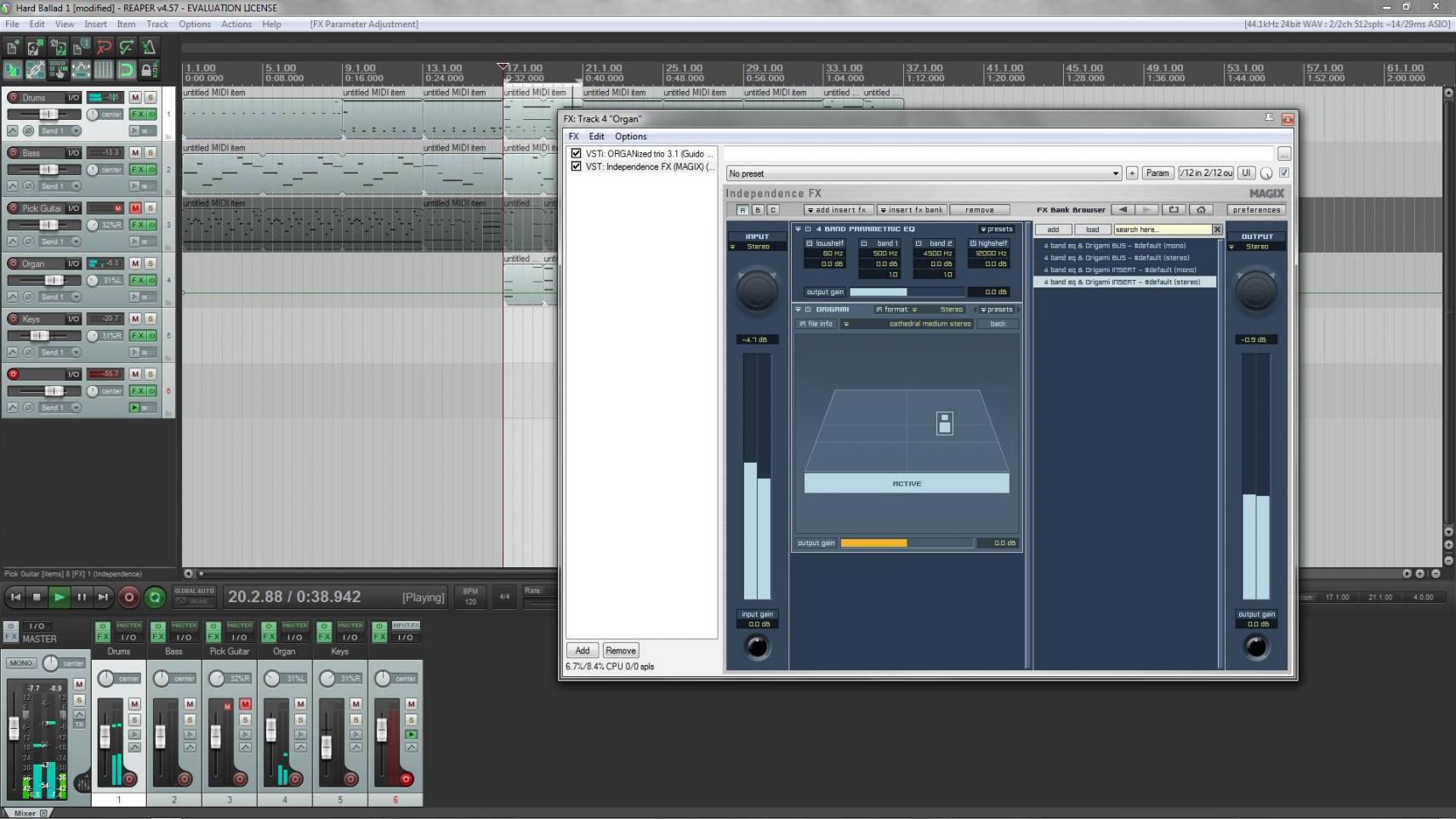Click the Param button
Viewport: 1456px width, 819px height.
[x=1157, y=173]
